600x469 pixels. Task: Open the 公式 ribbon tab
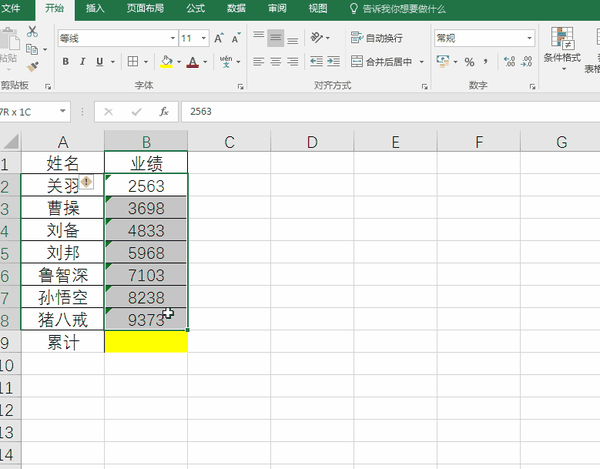(196, 8)
